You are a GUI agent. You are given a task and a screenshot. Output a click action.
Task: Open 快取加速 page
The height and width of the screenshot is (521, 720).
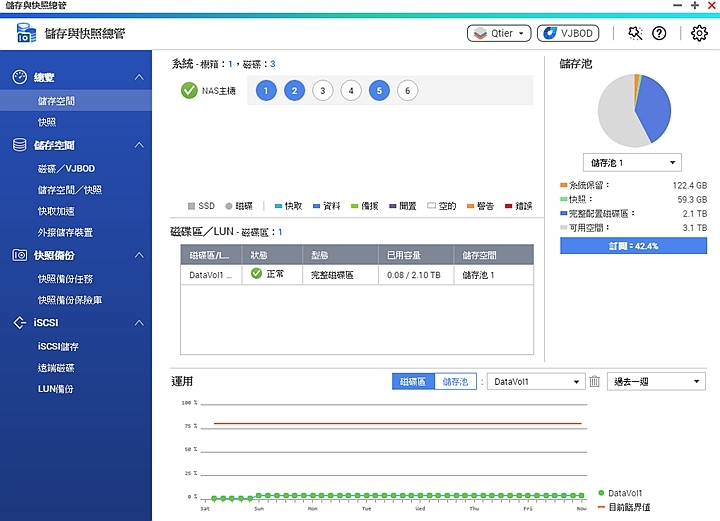click(x=56, y=211)
